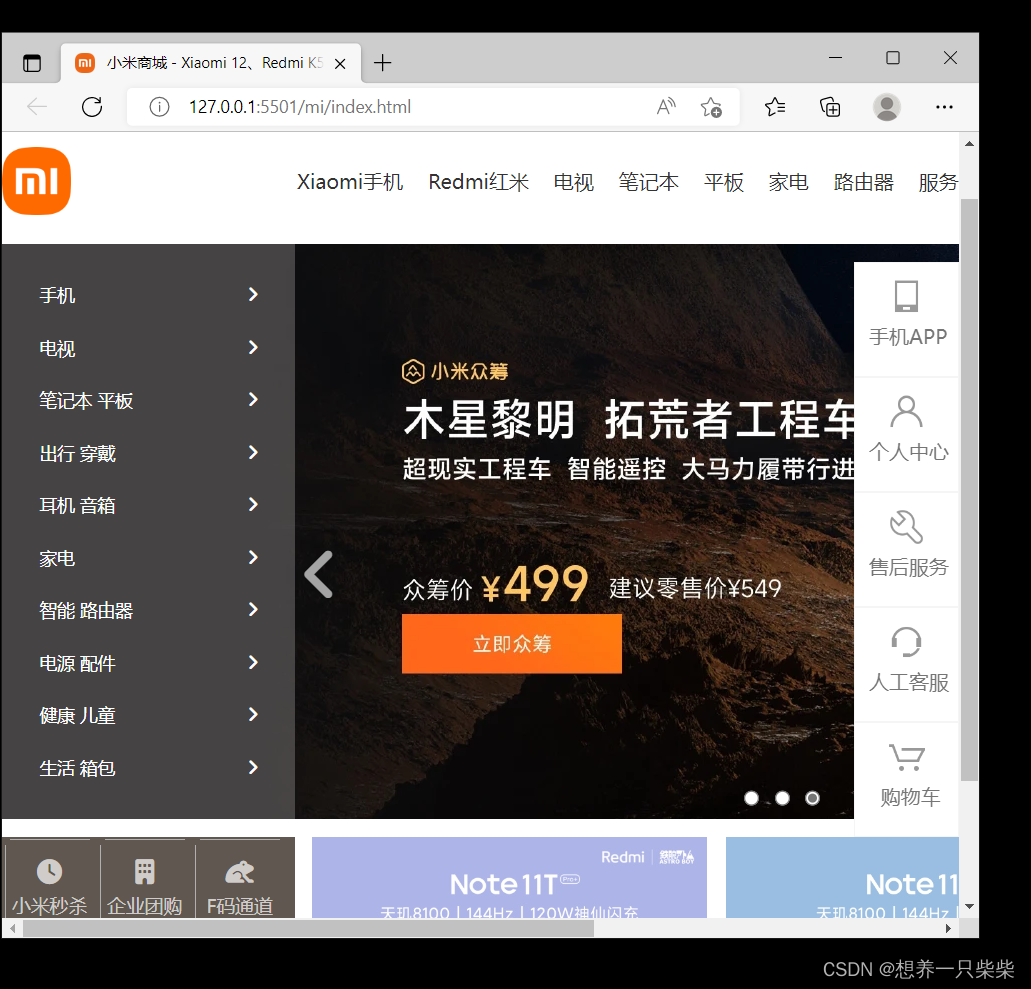Expand the 出行 穿戴 chevron

pyautogui.click(x=253, y=452)
